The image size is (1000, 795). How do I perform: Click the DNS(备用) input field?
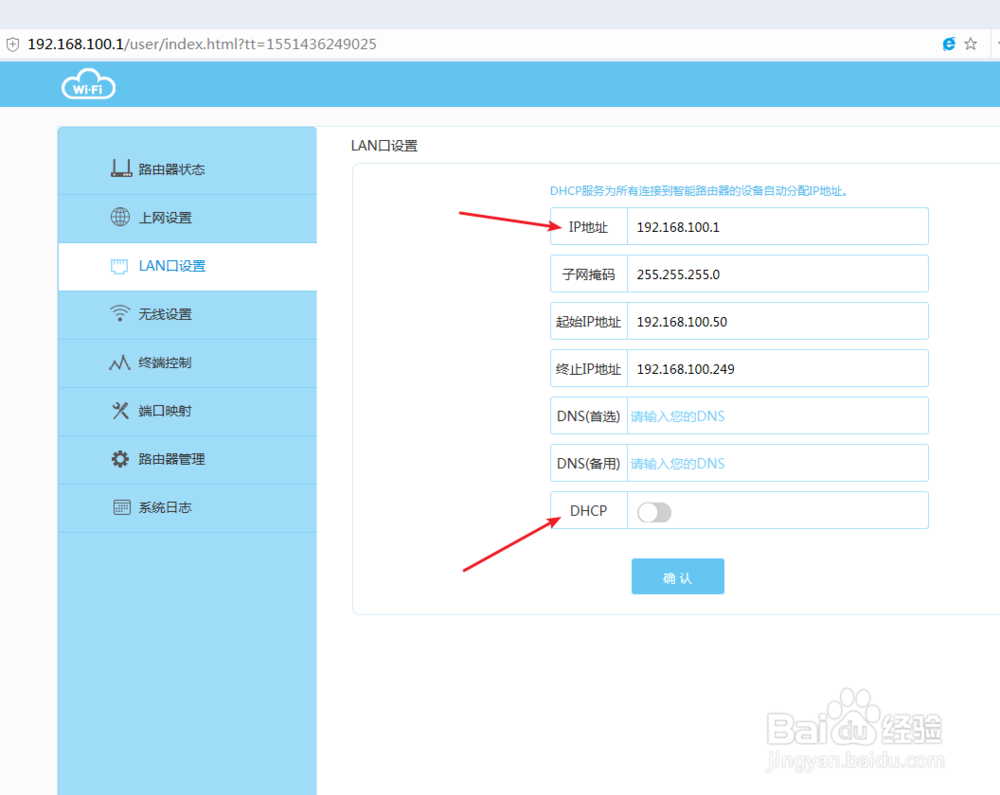coord(777,463)
